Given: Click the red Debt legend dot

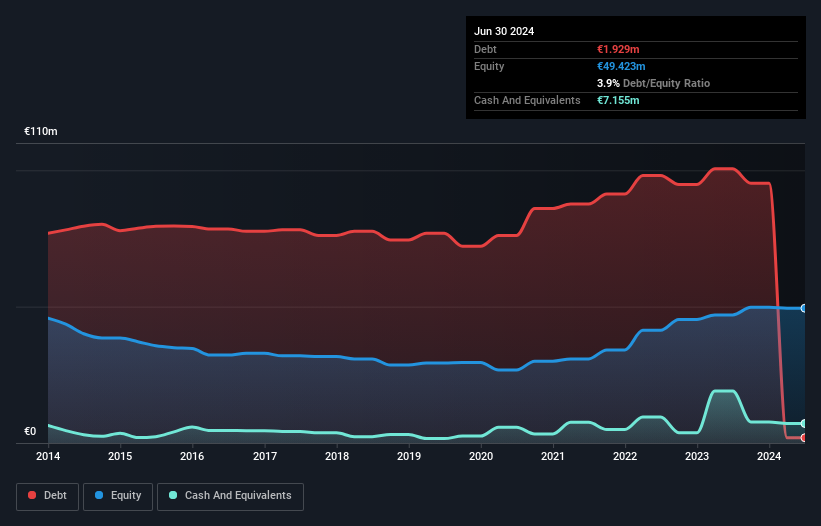Looking at the screenshot, I should pyautogui.click(x=32, y=495).
